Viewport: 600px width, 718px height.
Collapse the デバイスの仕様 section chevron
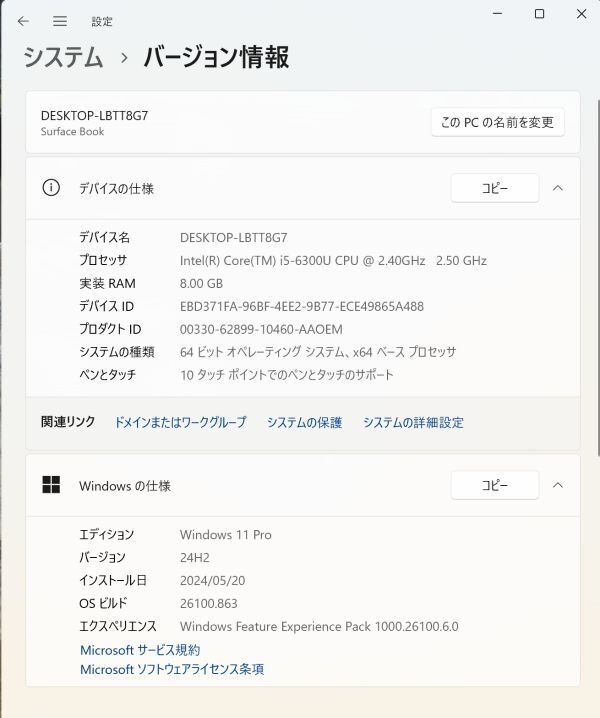coord(557,188)
